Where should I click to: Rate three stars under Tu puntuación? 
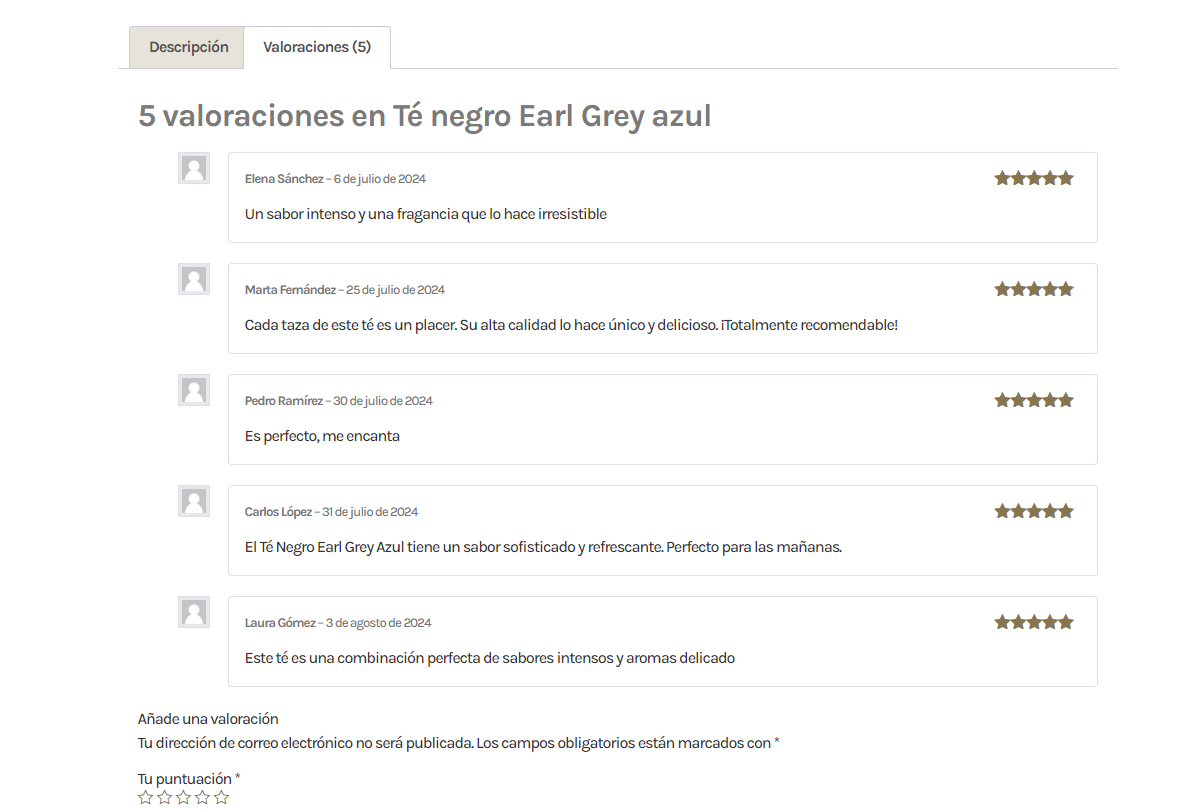point(184,798)
